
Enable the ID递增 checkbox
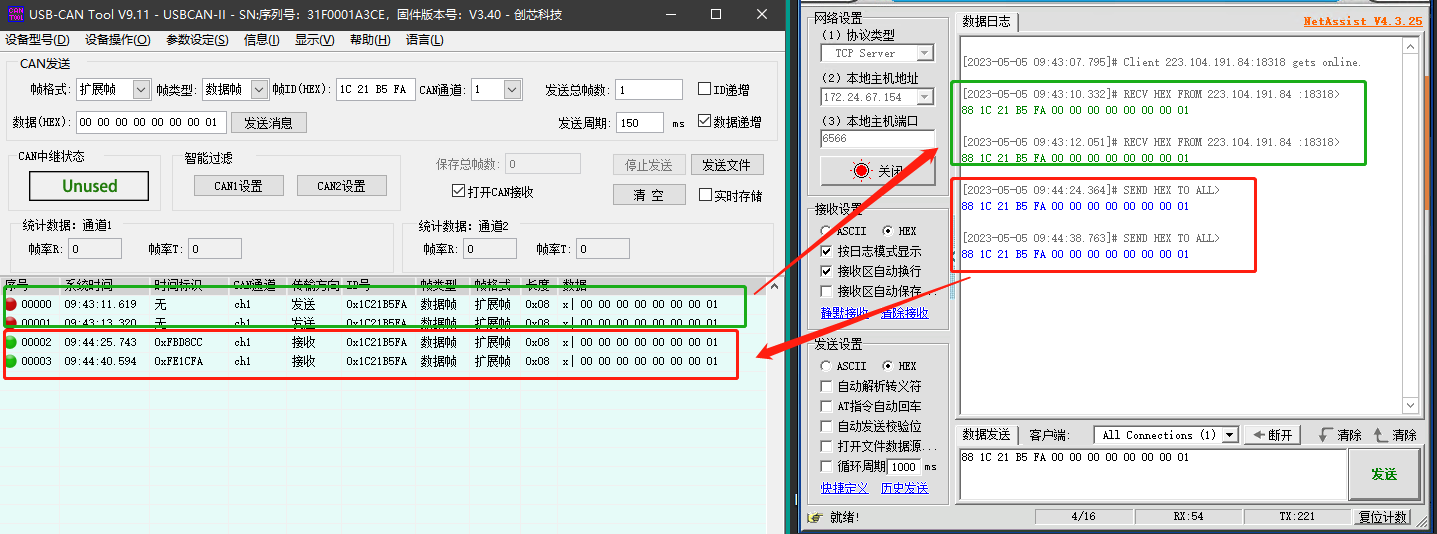tap(705, 90)
